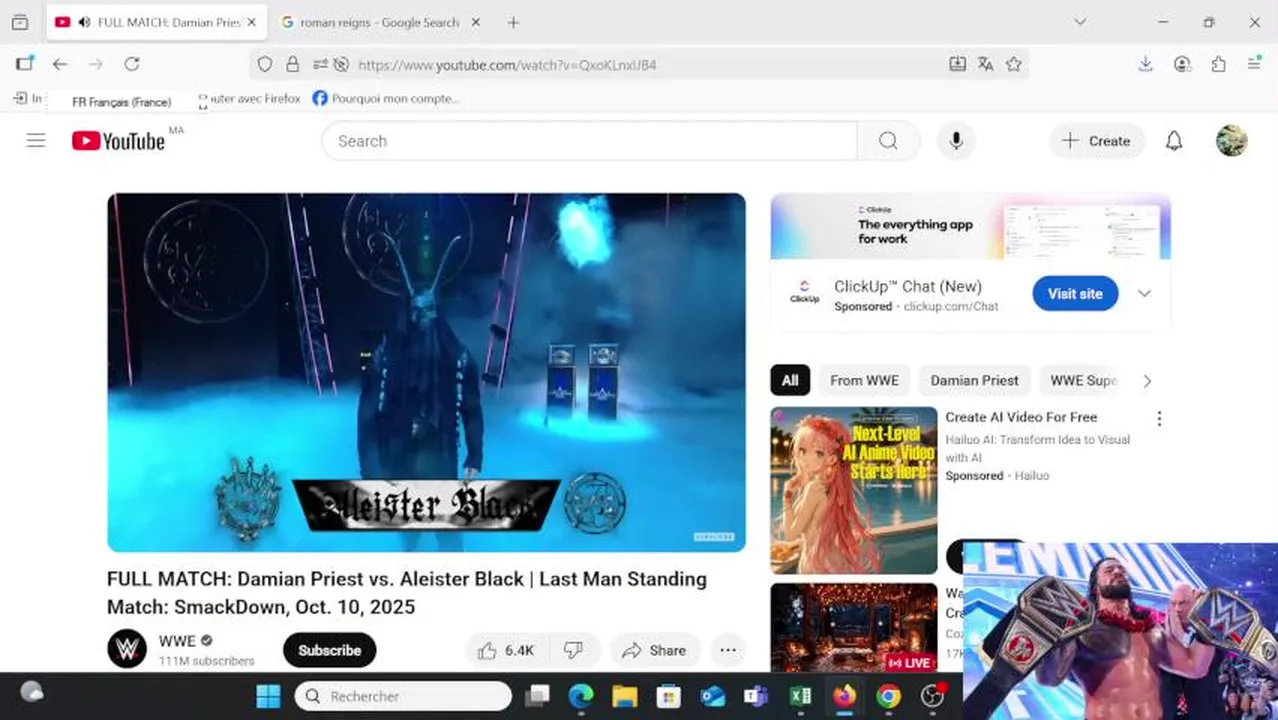Reload the page in Firefox

(x=132, y=64)
